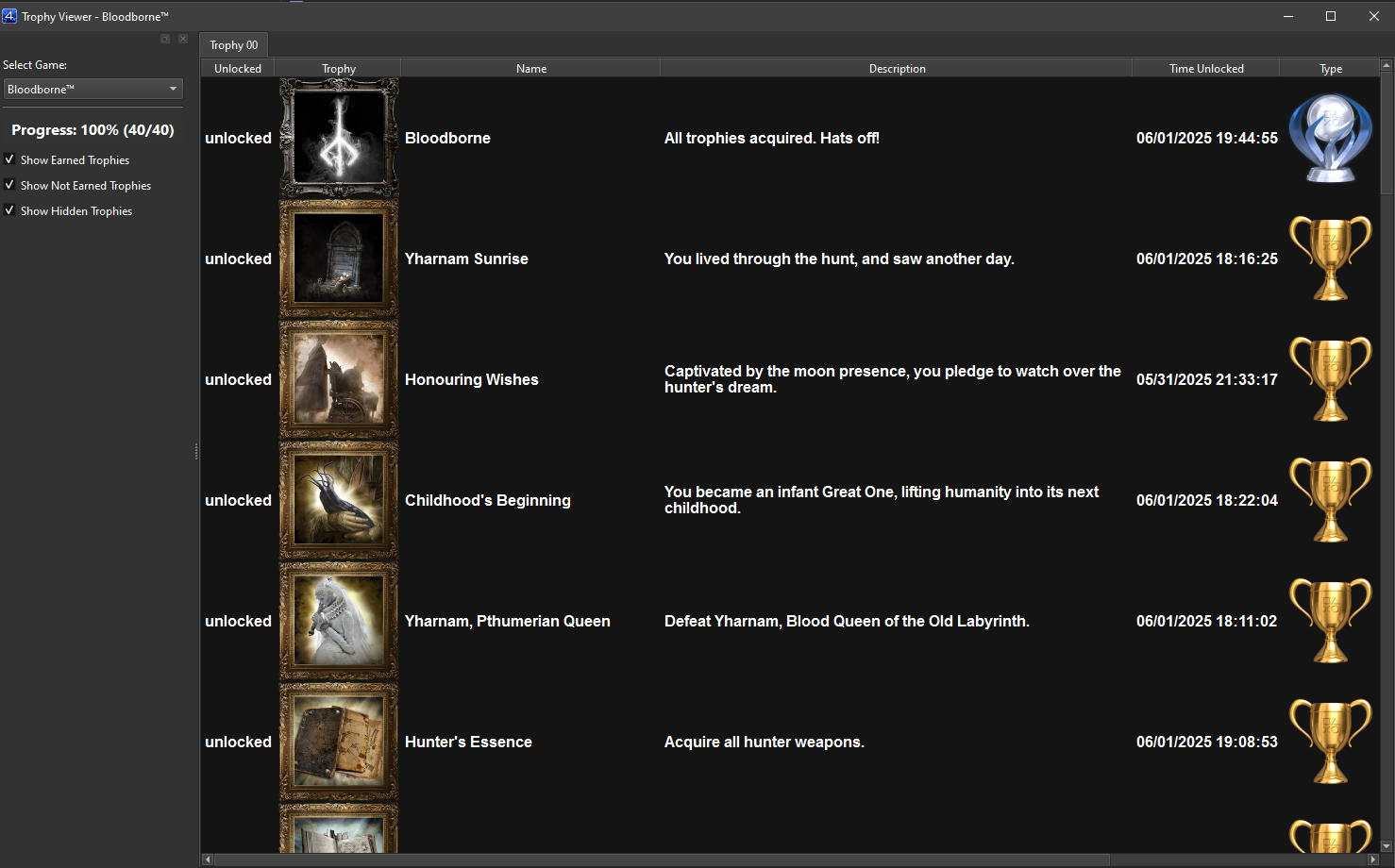
Task: Click the Trophy Viewer app icon in title bar
Action: (9, 16)
